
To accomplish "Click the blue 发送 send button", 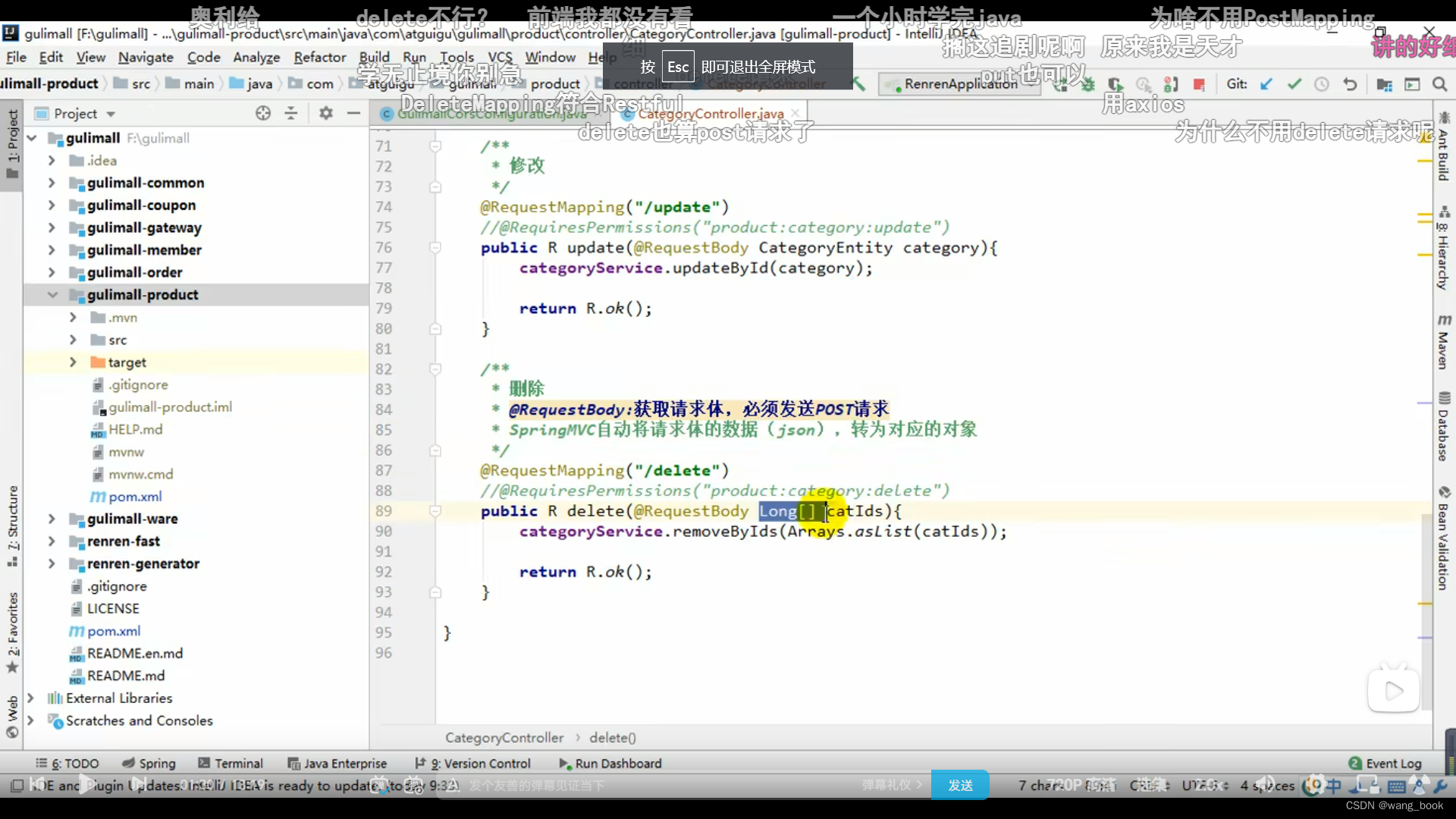I will 960,786.
